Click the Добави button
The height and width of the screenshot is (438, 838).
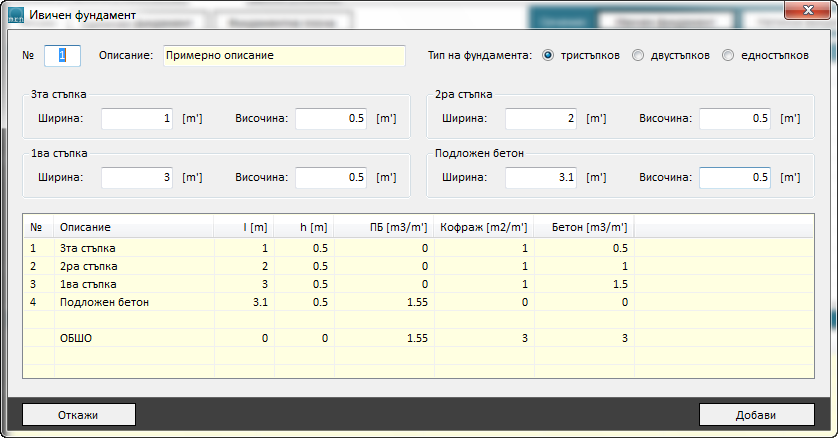point(756,414)
